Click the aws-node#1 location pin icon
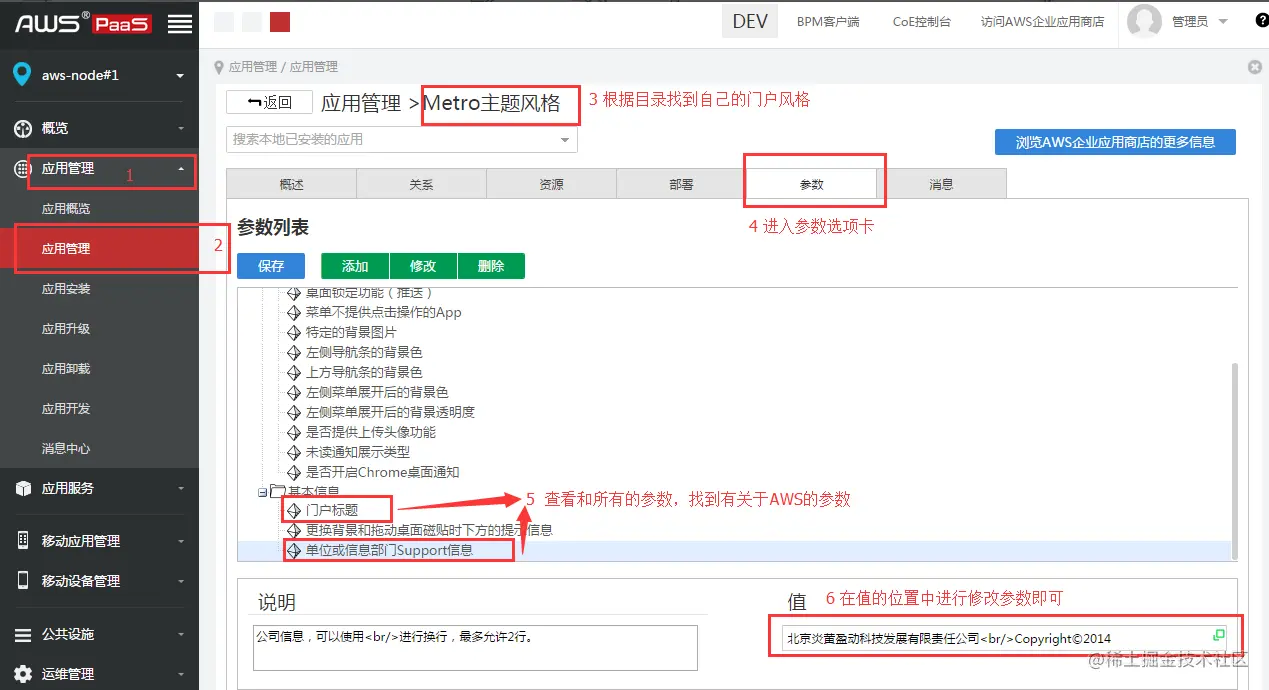Screen dimensions: 1269x690 coord(22,75)
